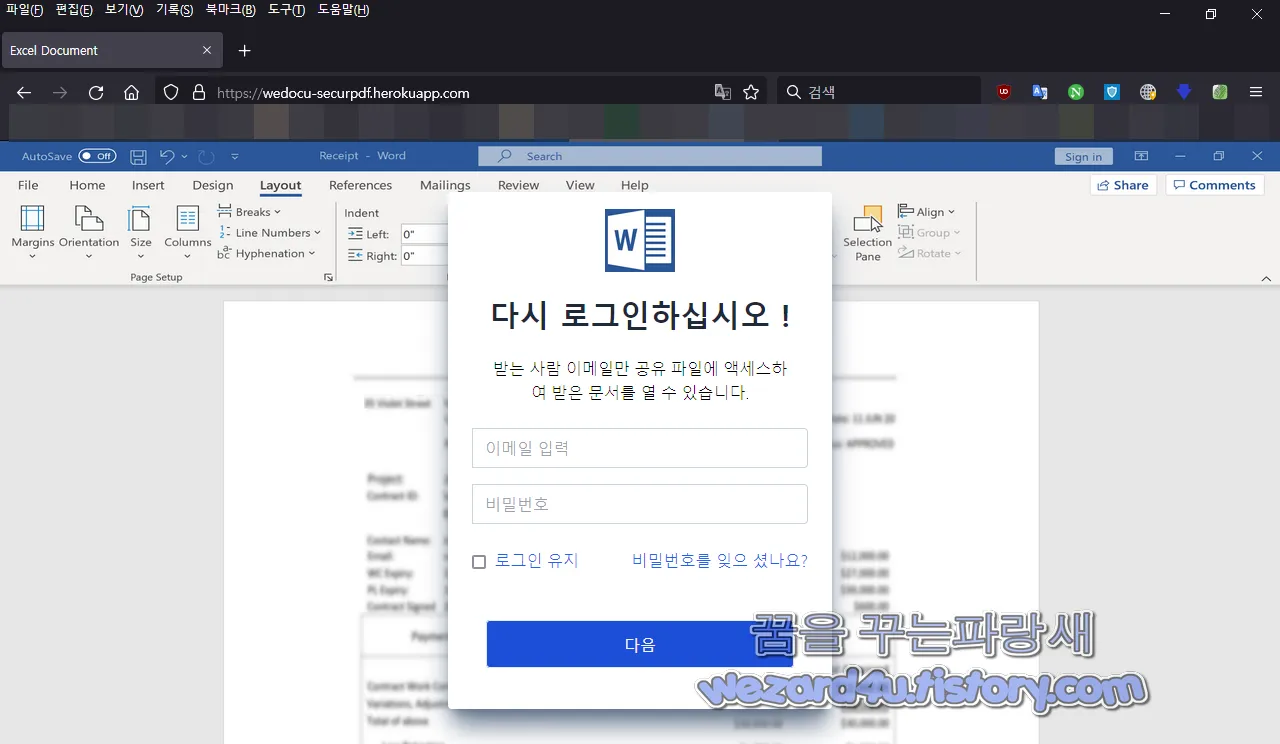Expand the Line Numbers menu
The height and width of the screenshot is (744, 1280).
[x=269, y=233]
